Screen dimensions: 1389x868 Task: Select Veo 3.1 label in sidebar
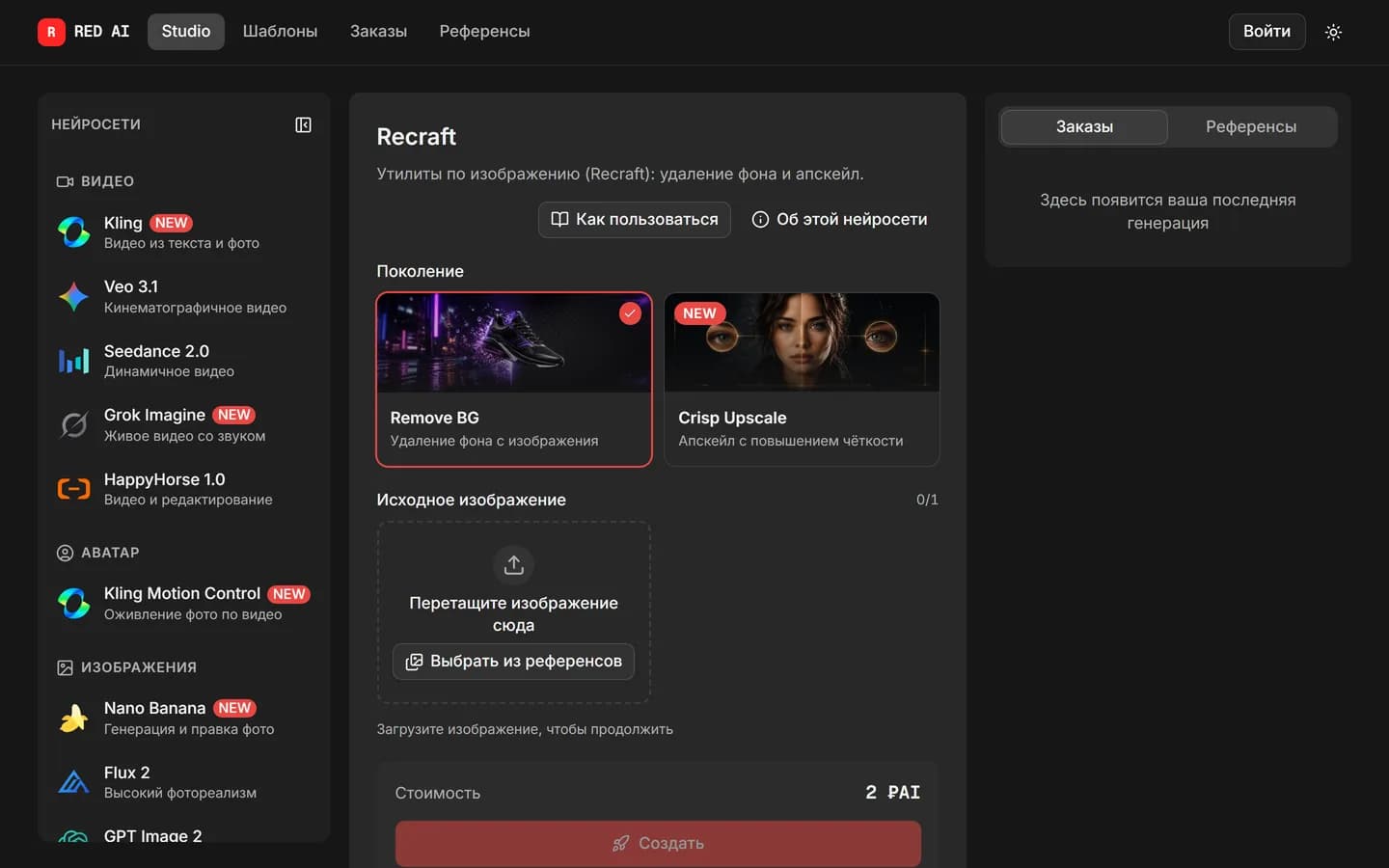[x=131, y=286]
